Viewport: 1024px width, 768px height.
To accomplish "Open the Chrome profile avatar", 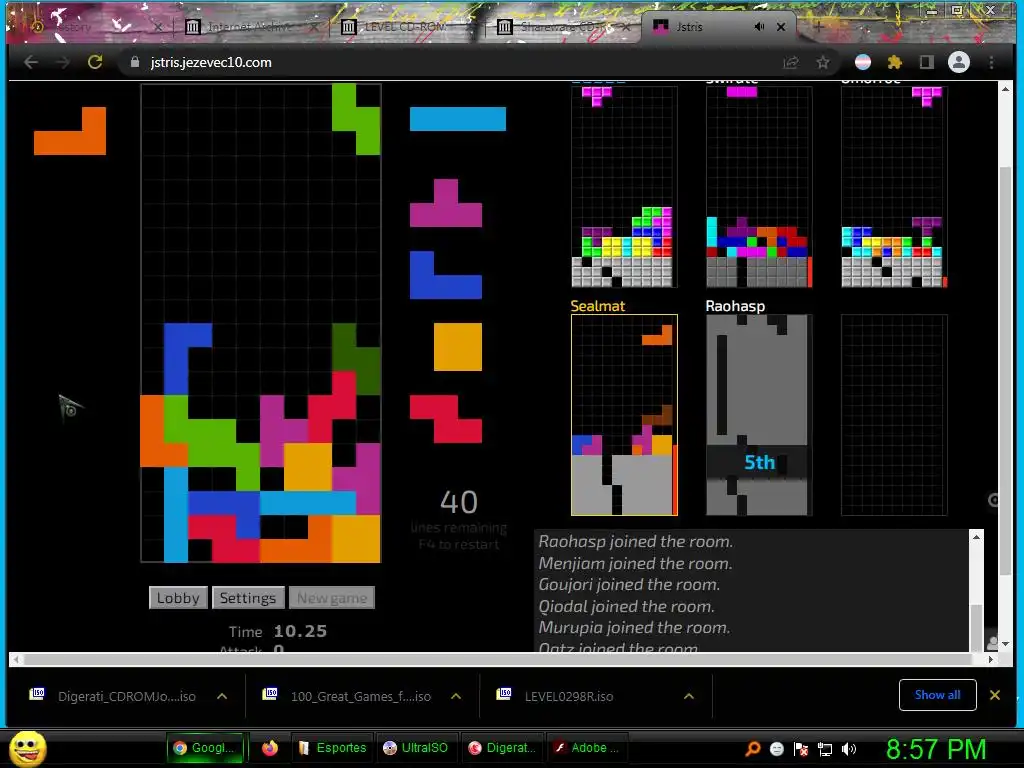I will [959, 62].
